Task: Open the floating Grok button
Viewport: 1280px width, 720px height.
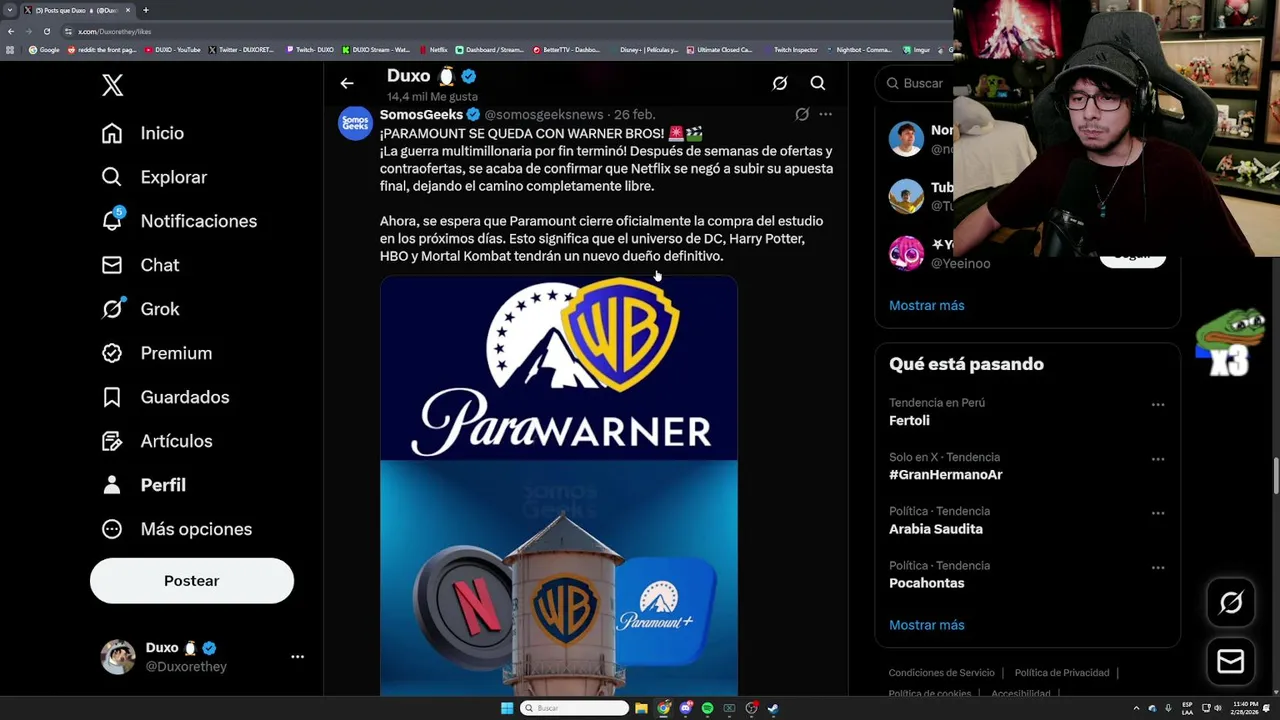Action: pos(1231,602)
